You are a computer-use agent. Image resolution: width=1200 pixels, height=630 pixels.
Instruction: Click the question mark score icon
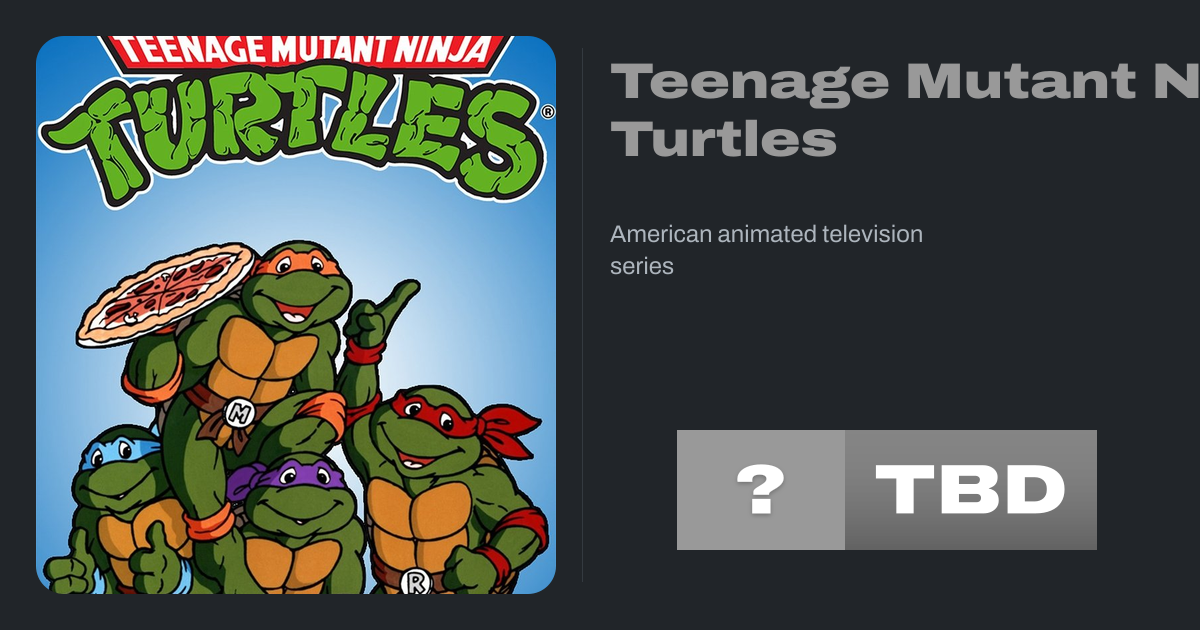click(760, 490)
